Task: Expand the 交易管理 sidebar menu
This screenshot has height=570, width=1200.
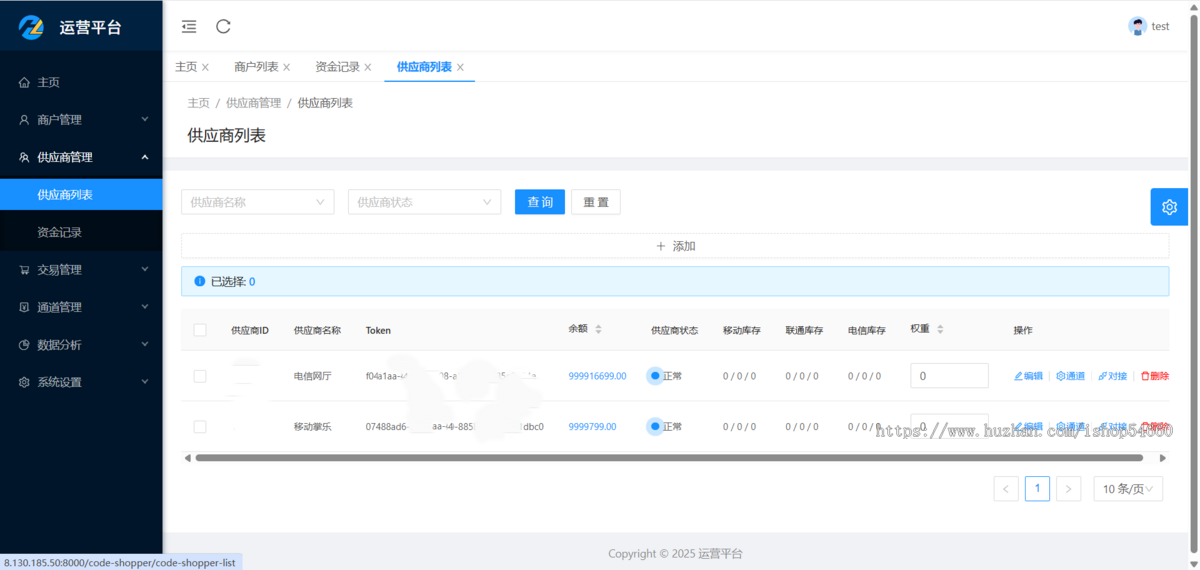Action: tap(81, 269)
